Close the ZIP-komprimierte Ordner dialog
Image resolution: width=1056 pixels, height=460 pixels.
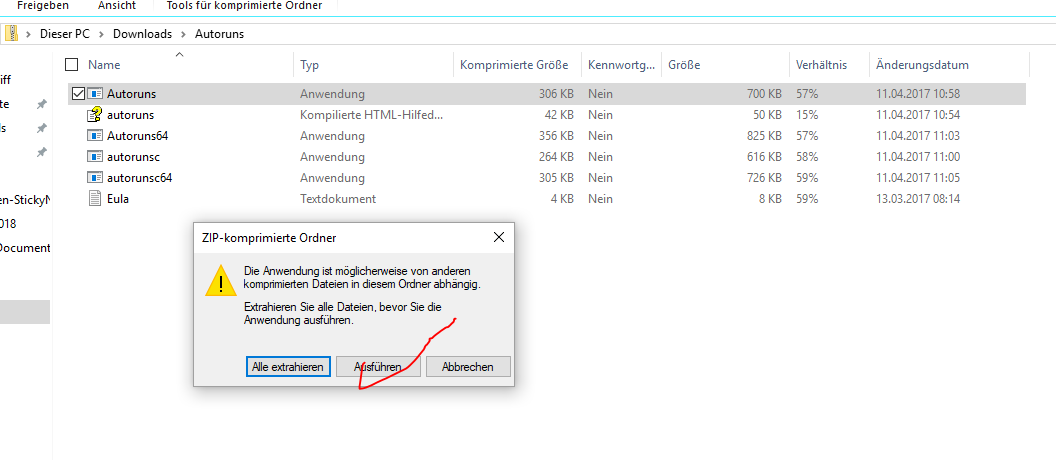[x=498, y=237]
